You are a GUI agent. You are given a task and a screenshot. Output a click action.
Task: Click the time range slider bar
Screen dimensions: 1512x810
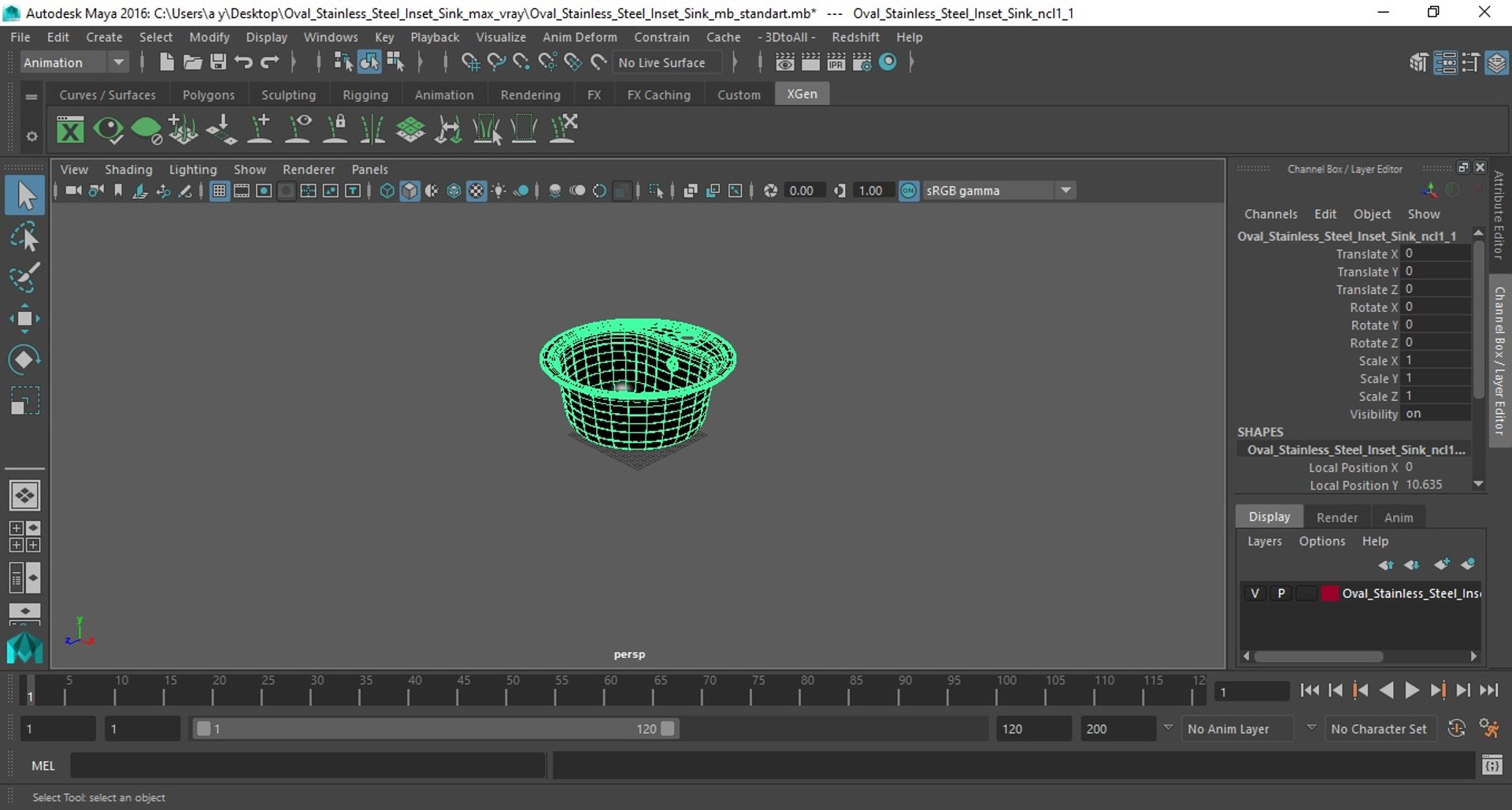(435, 729)
